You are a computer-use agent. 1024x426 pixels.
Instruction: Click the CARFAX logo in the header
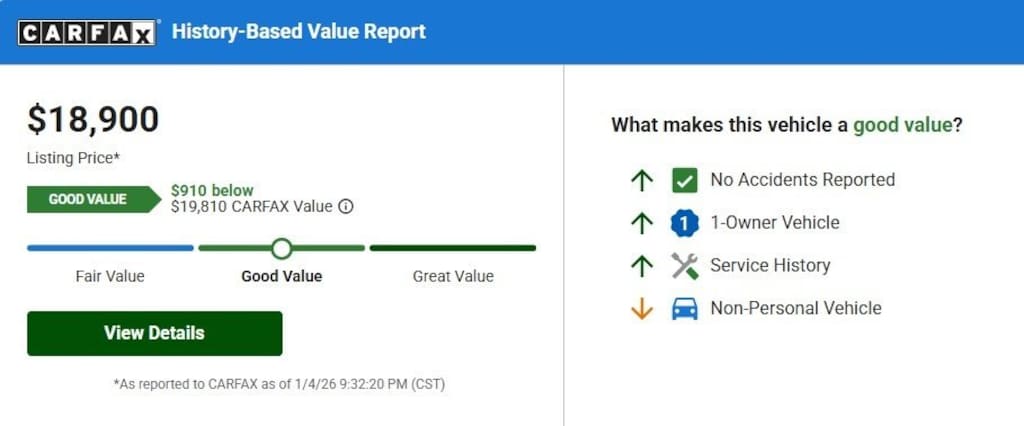[88, 32]
